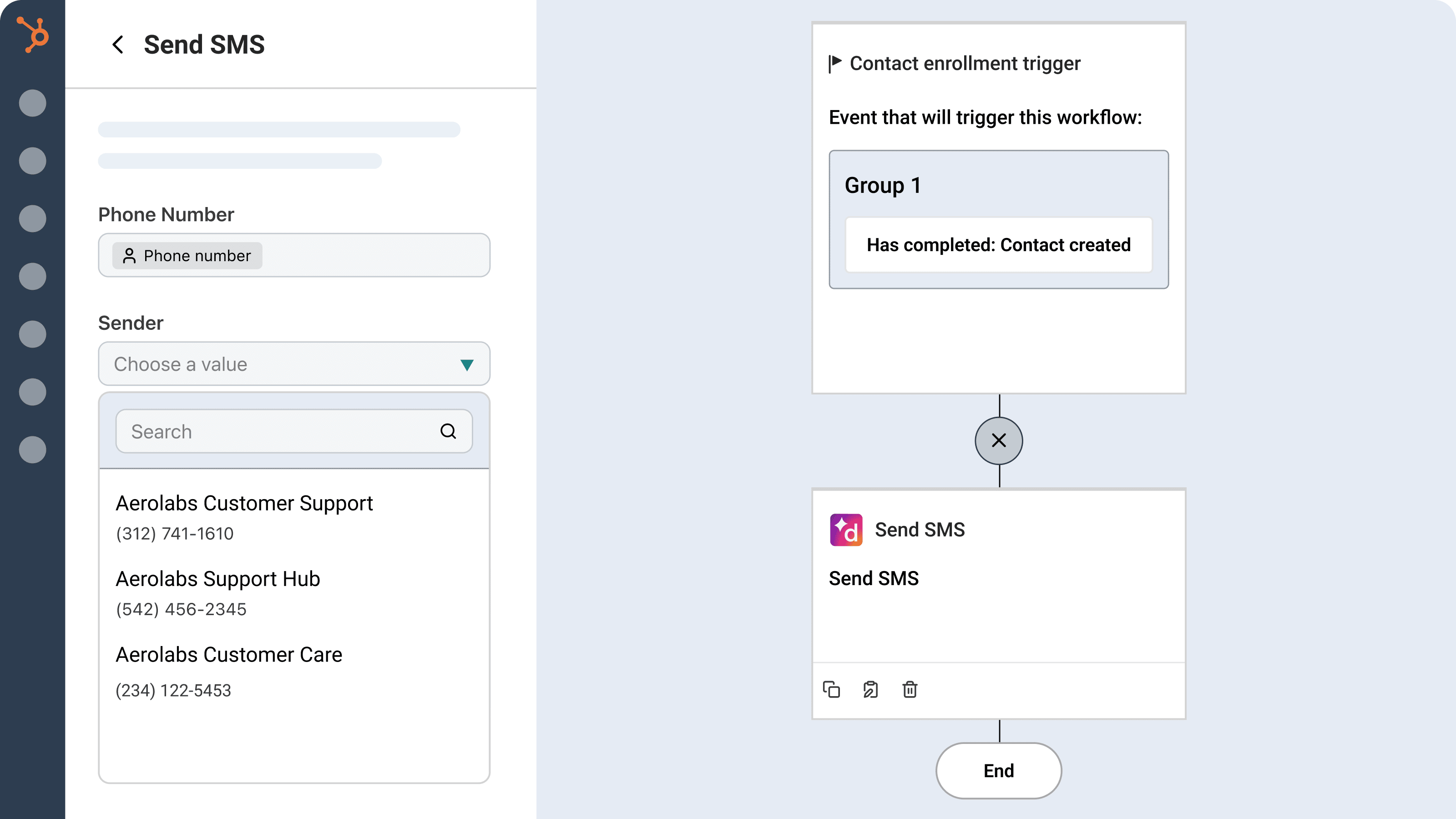Image resolution: width=1456 pixels, height=819 pixels.
Task: Select Aerolabs Customer Support as sender
Action: click(x=244, y=503)
